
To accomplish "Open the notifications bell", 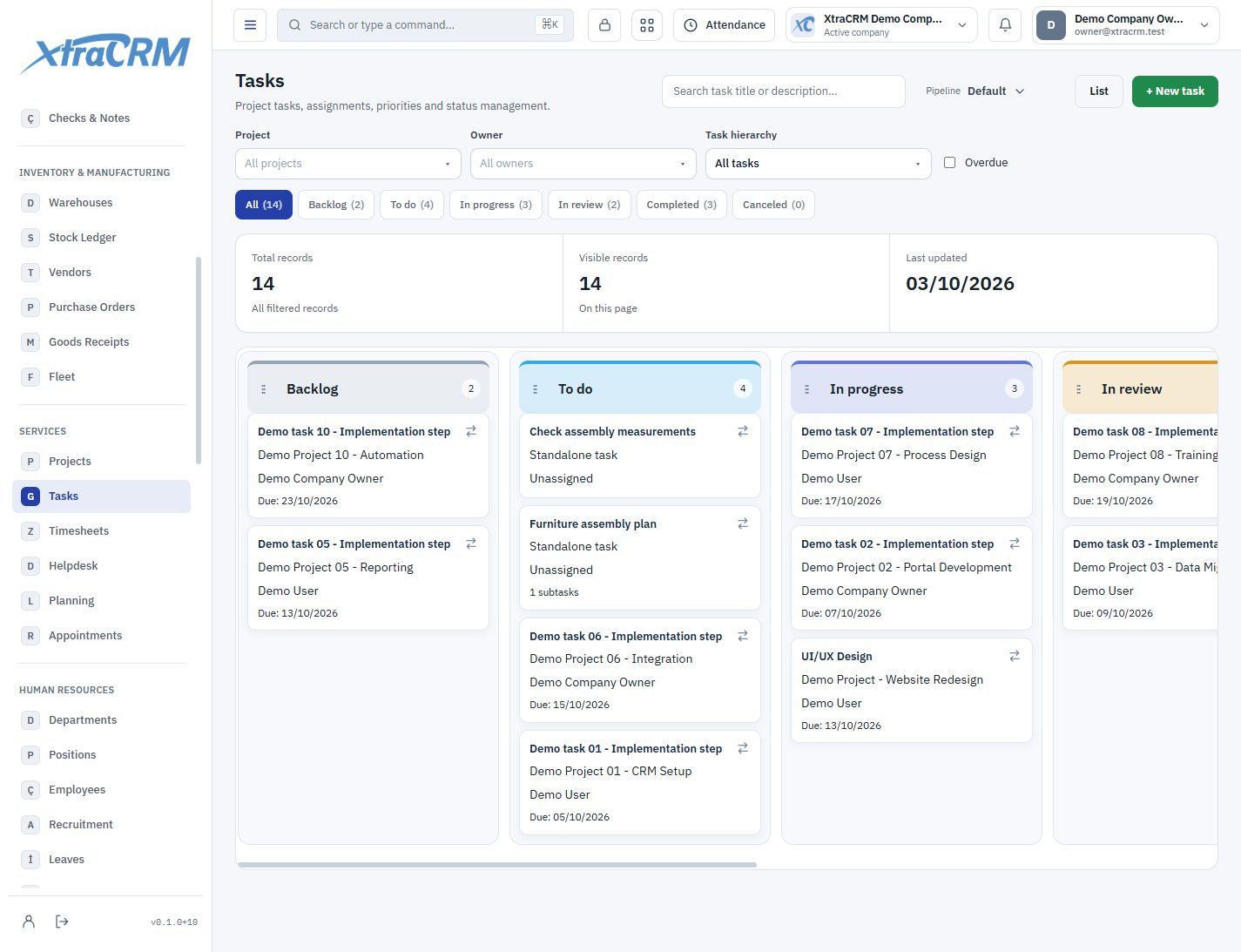I will [x=1005, y=25].
